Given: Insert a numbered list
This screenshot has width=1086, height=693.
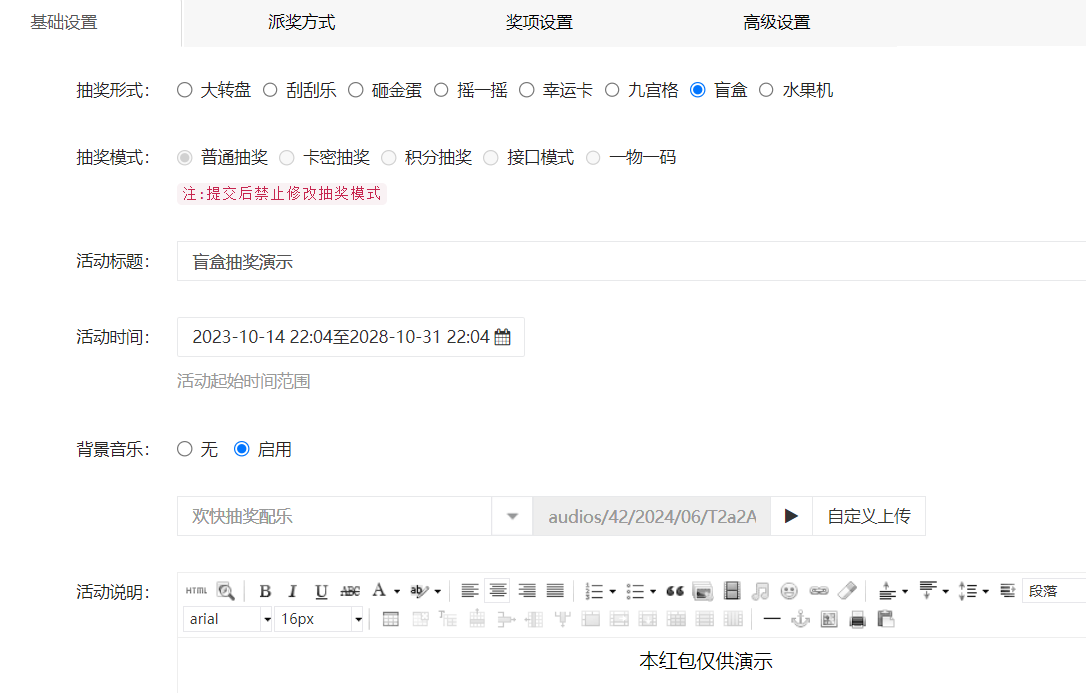Looking at the screenshot, I should pos(594,591).
